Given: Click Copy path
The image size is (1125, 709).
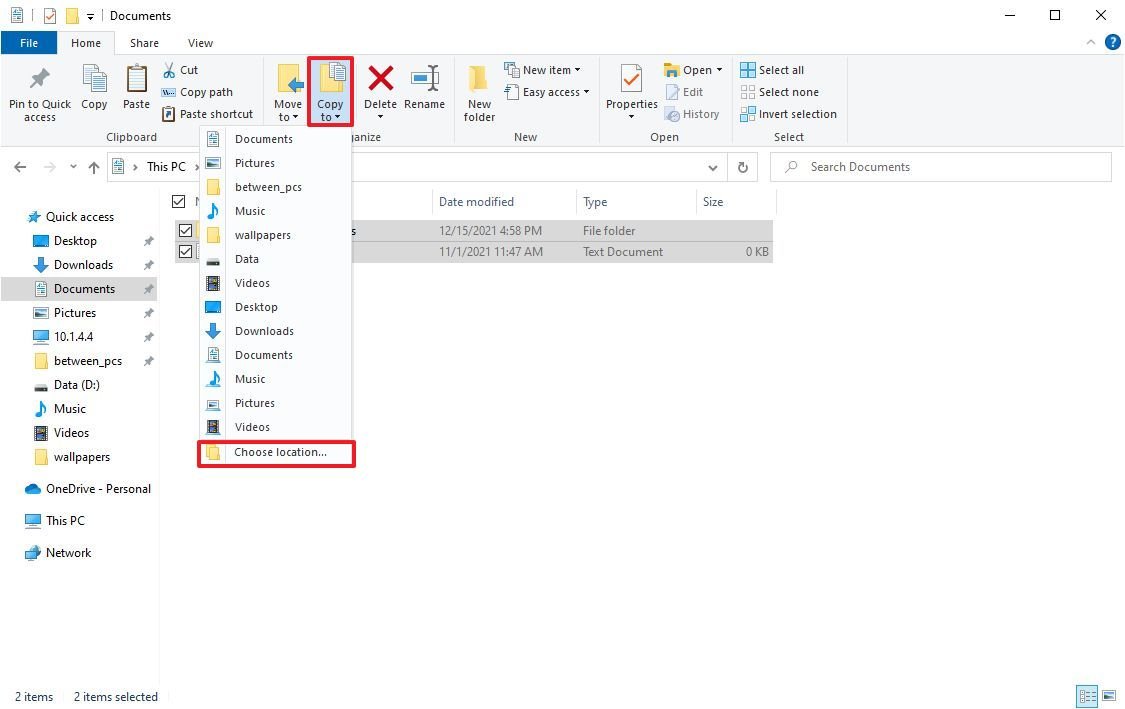Looking at the screenshot, I should (197, 92).
